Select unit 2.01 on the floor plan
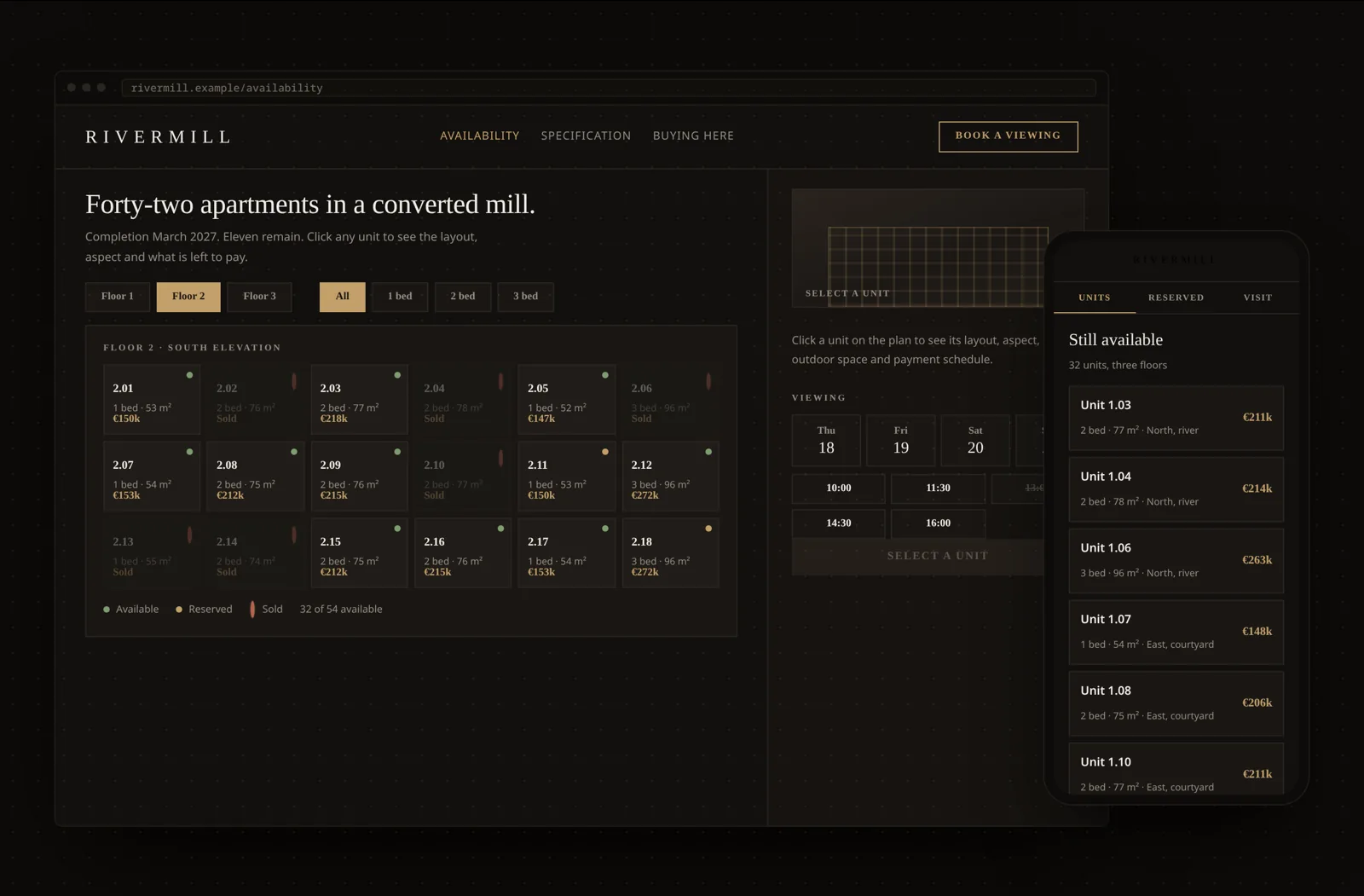This screenshot has height=896, width=1364. (152, 400)
